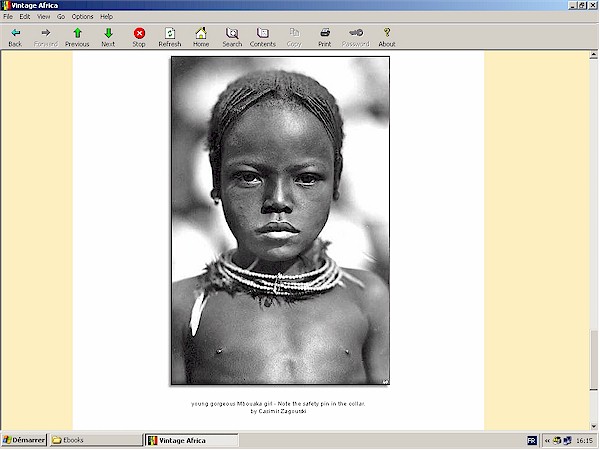Click the system clock showing 16:15
600x450 pixels.
tap(584, 441)
